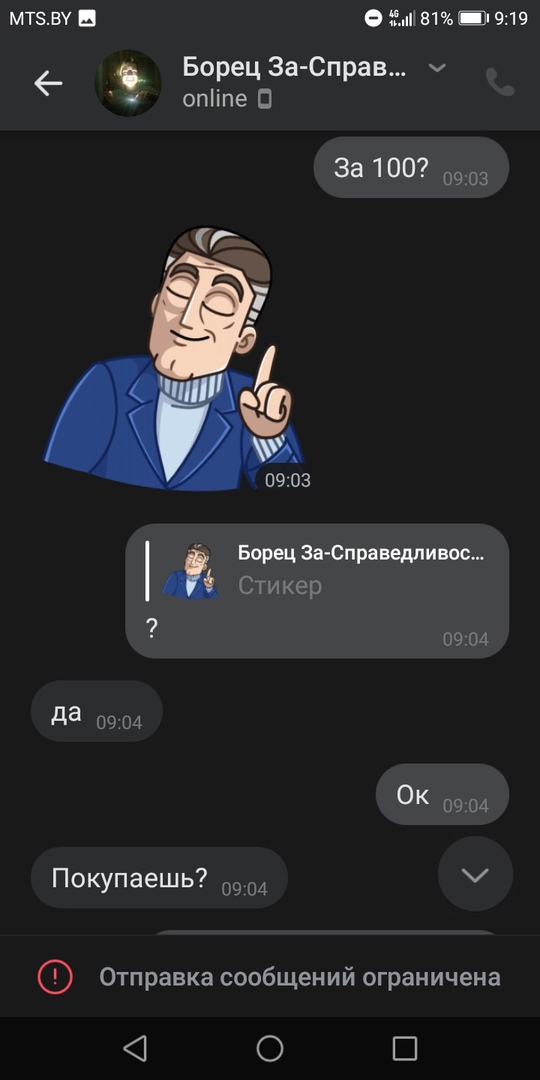Screen dimensions: 540x1080
Task: Jump to latest with round down-arrow button
Action: (x=475, y=874)
